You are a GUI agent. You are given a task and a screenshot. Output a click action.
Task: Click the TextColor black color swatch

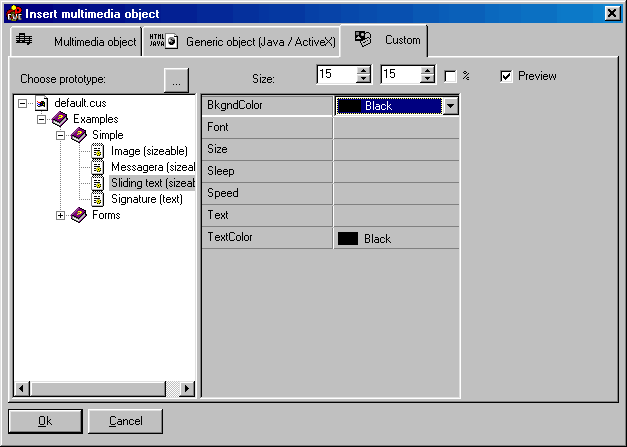tap(348, 239)
